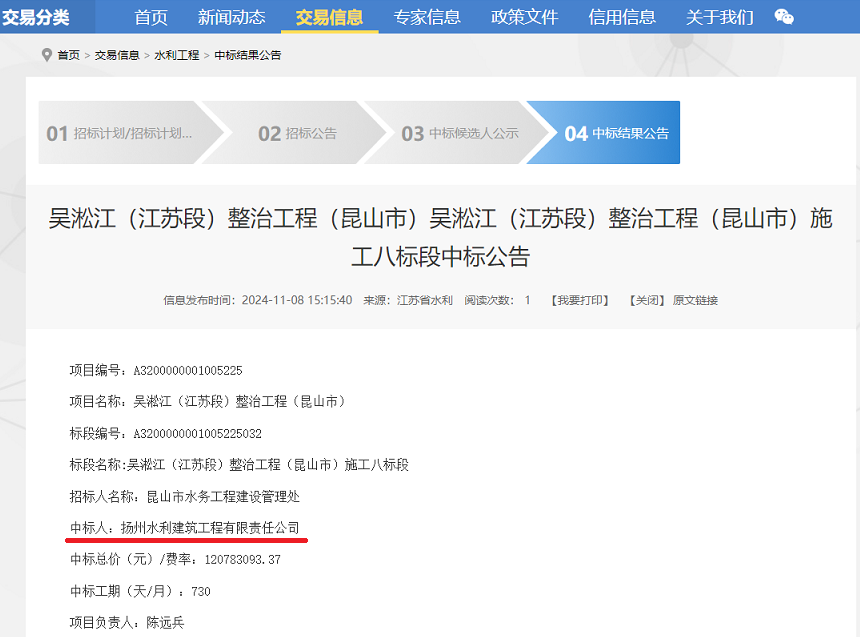Select the 交易信息 navigation tab

click(329, 17)
